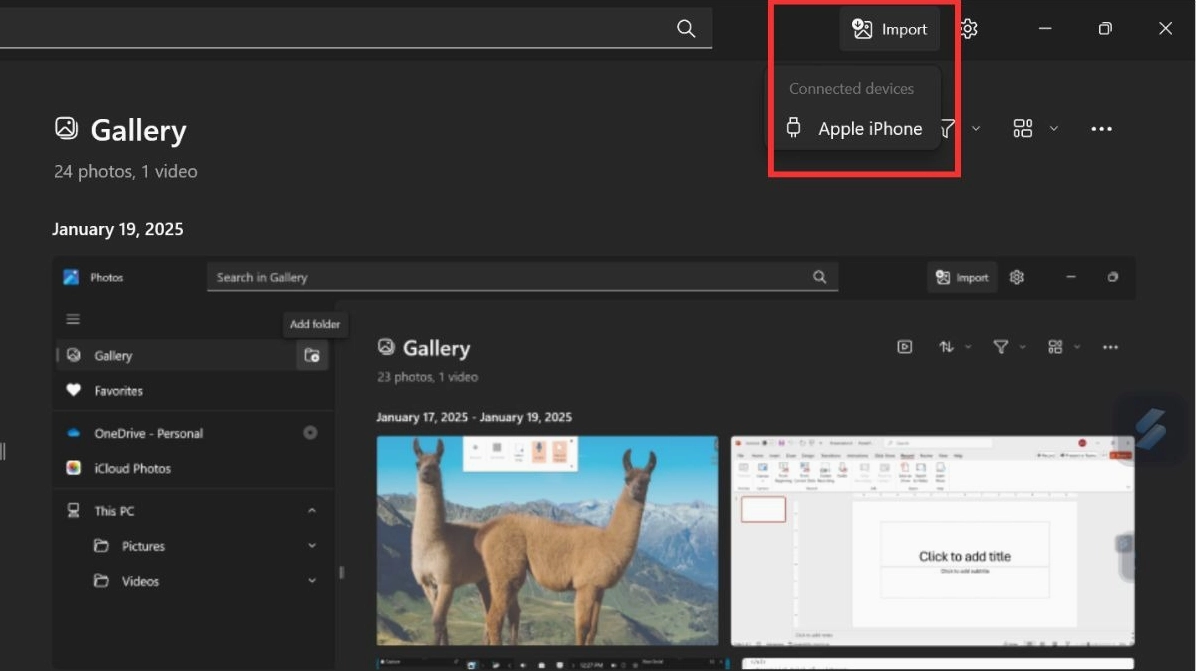Open OneDrive - Personal in the sidebar
The image size is (1196, 671).
coord(148,433)
